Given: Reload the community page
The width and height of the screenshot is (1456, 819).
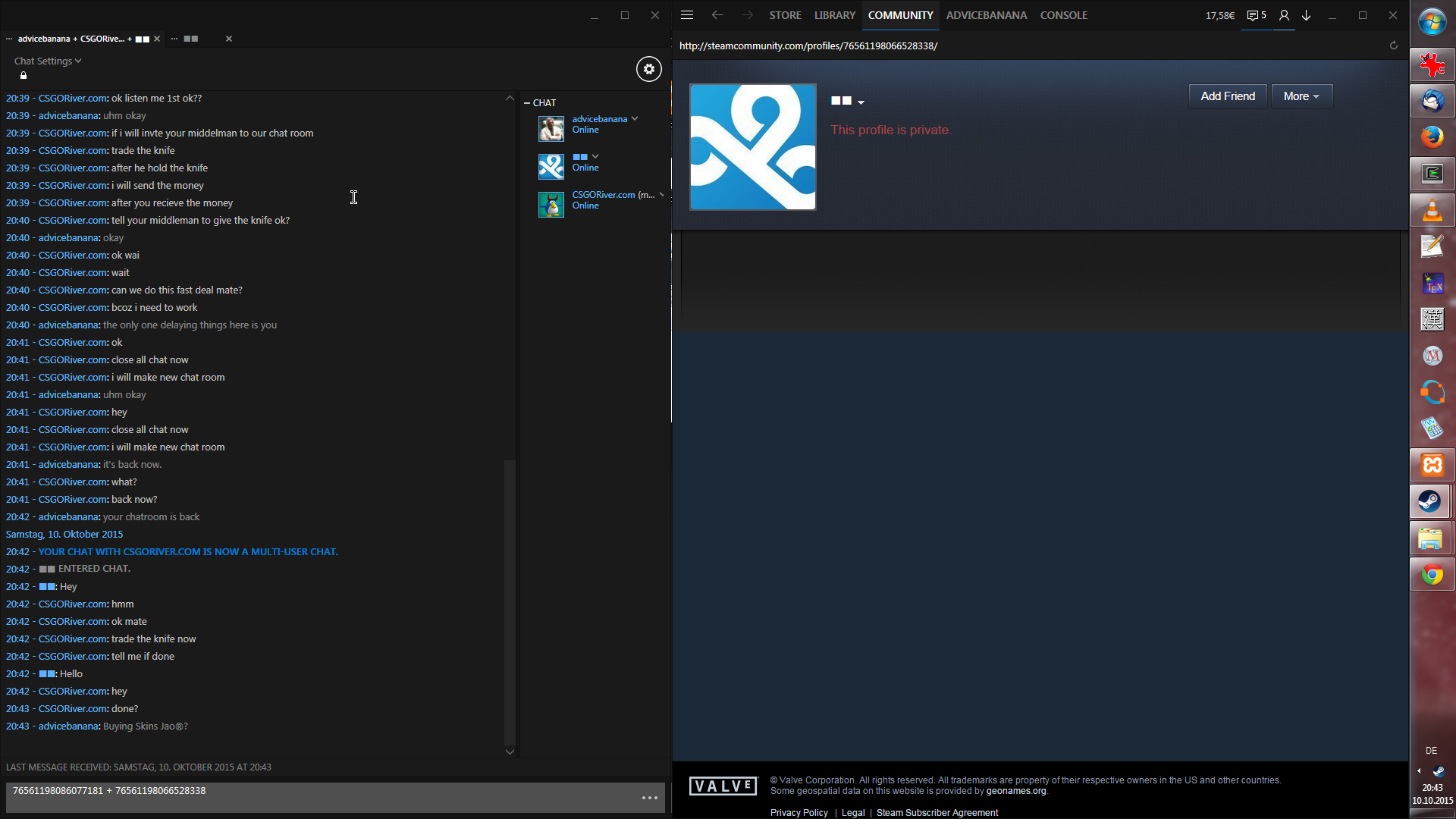Looking at the screenshot, I should (1393, 45).
